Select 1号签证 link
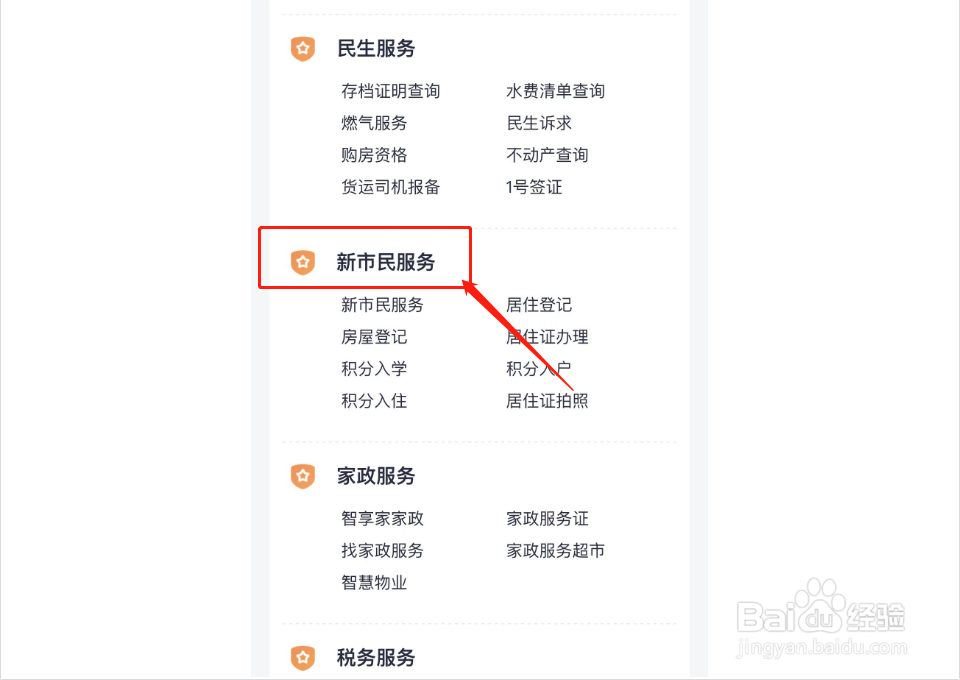 click(534, 187)
